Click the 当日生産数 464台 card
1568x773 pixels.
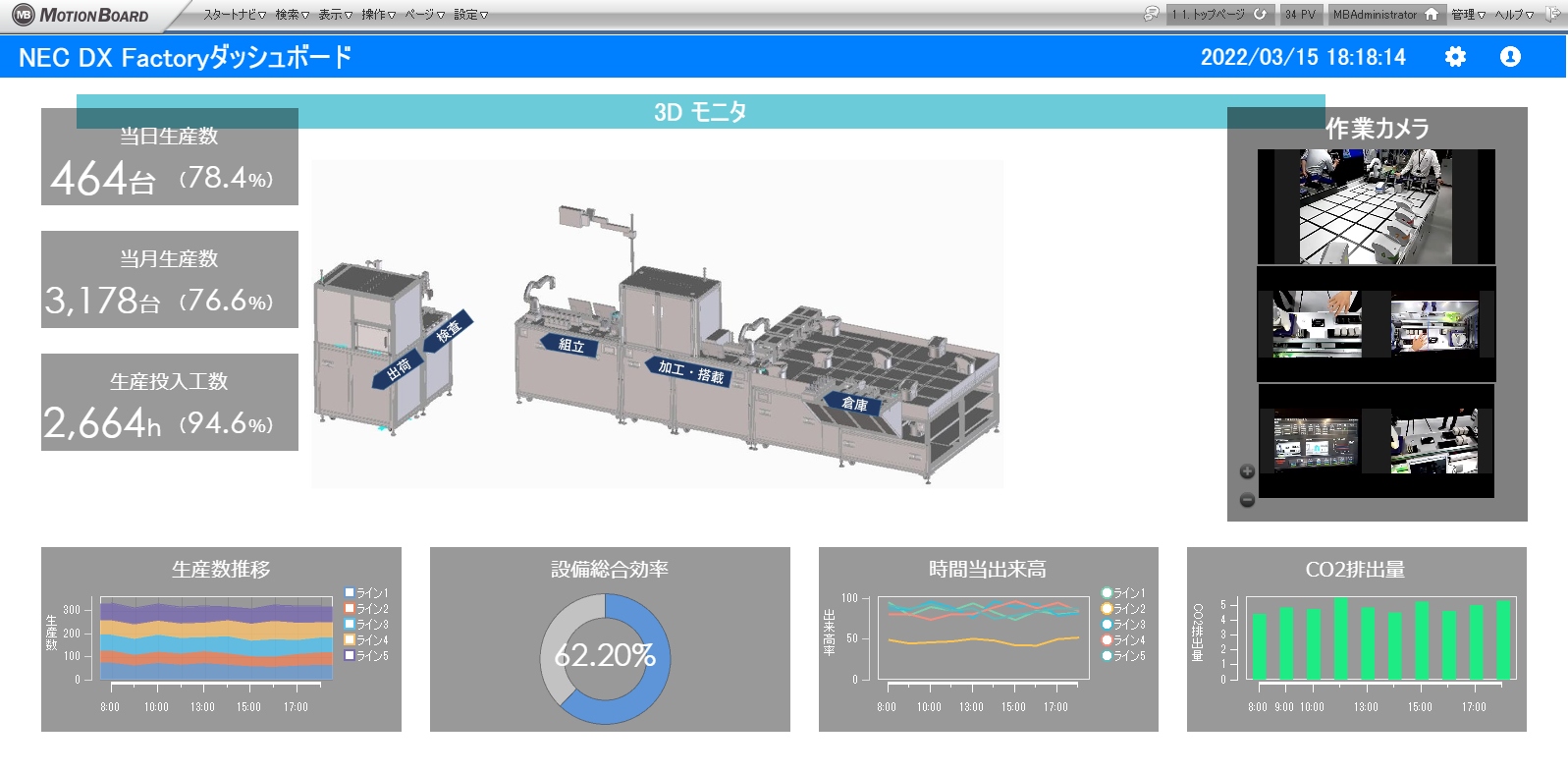170,157
